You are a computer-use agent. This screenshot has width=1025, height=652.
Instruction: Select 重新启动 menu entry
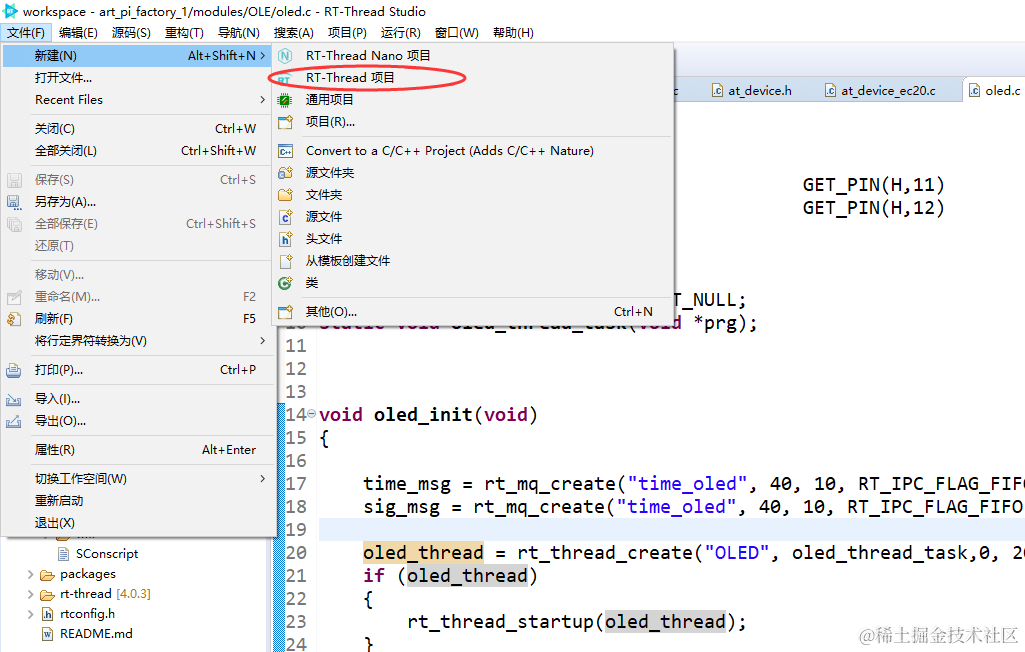pos(138,501)
